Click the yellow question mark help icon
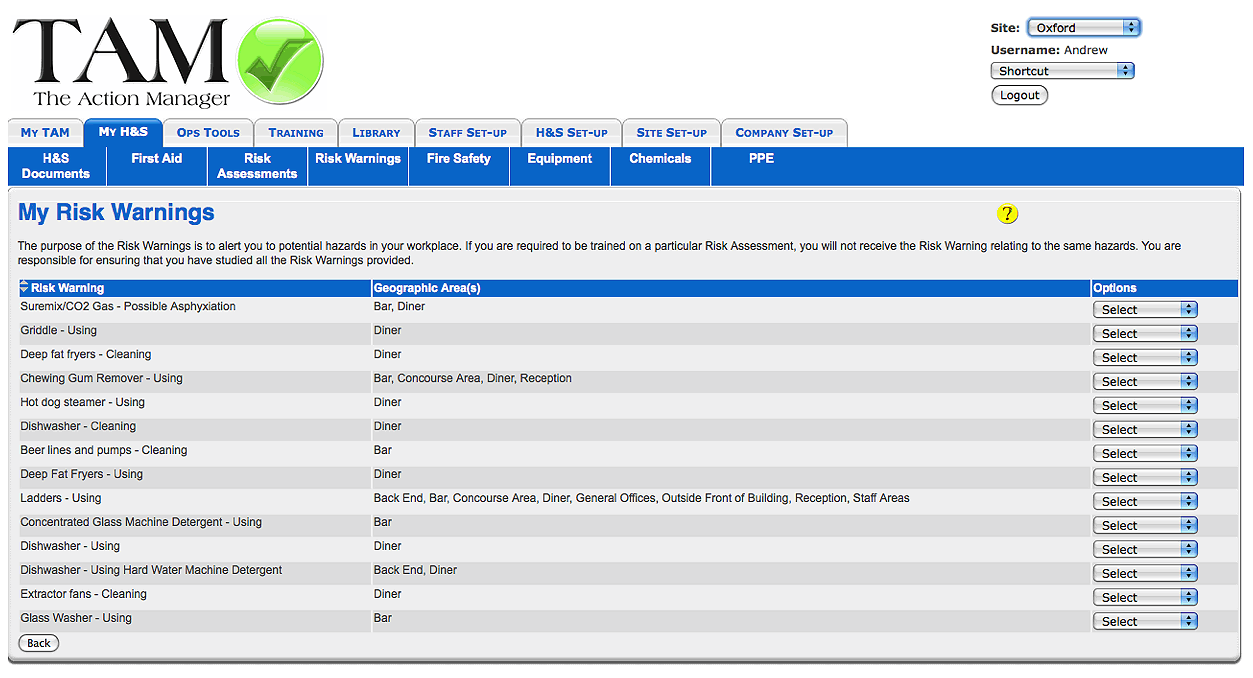Screen dimensions: 1253x678 [1007, 213]
